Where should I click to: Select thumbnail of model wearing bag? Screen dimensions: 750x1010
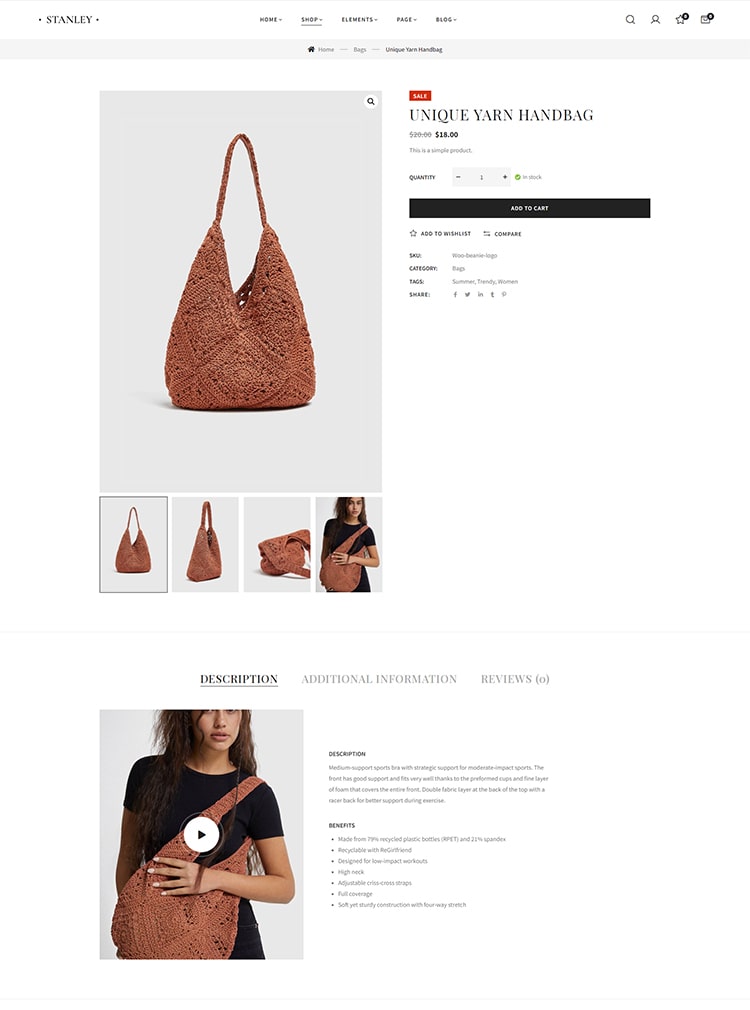(x=349, y=544)
